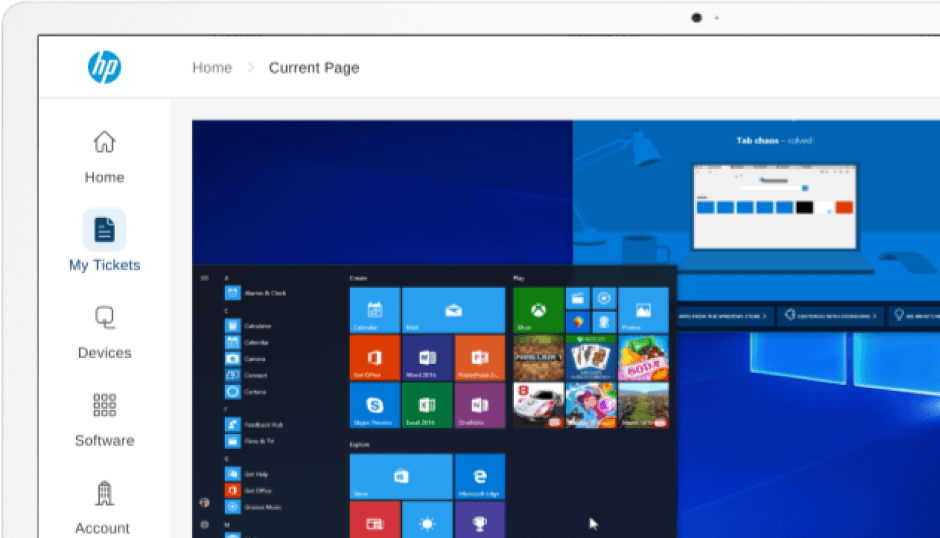Open Films & TV in the app list

[251, 441]
